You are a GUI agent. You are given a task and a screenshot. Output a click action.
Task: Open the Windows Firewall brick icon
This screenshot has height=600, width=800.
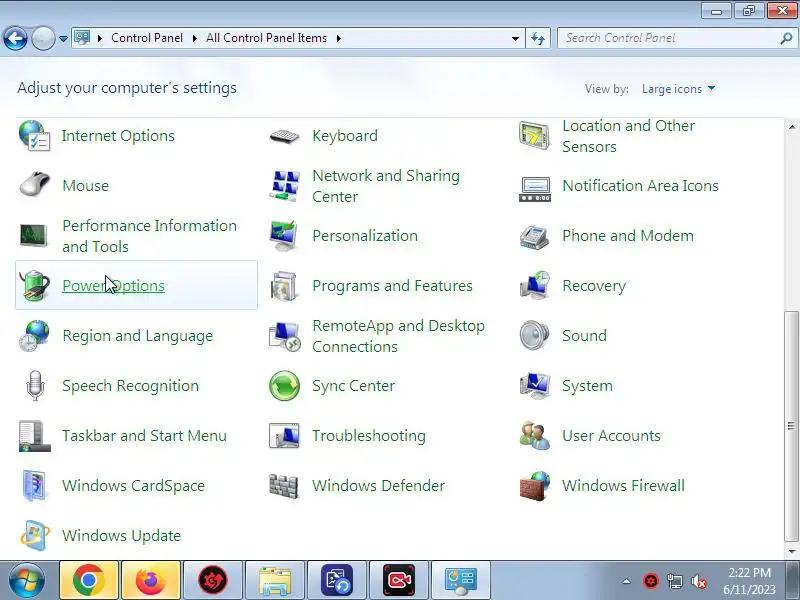534,485
